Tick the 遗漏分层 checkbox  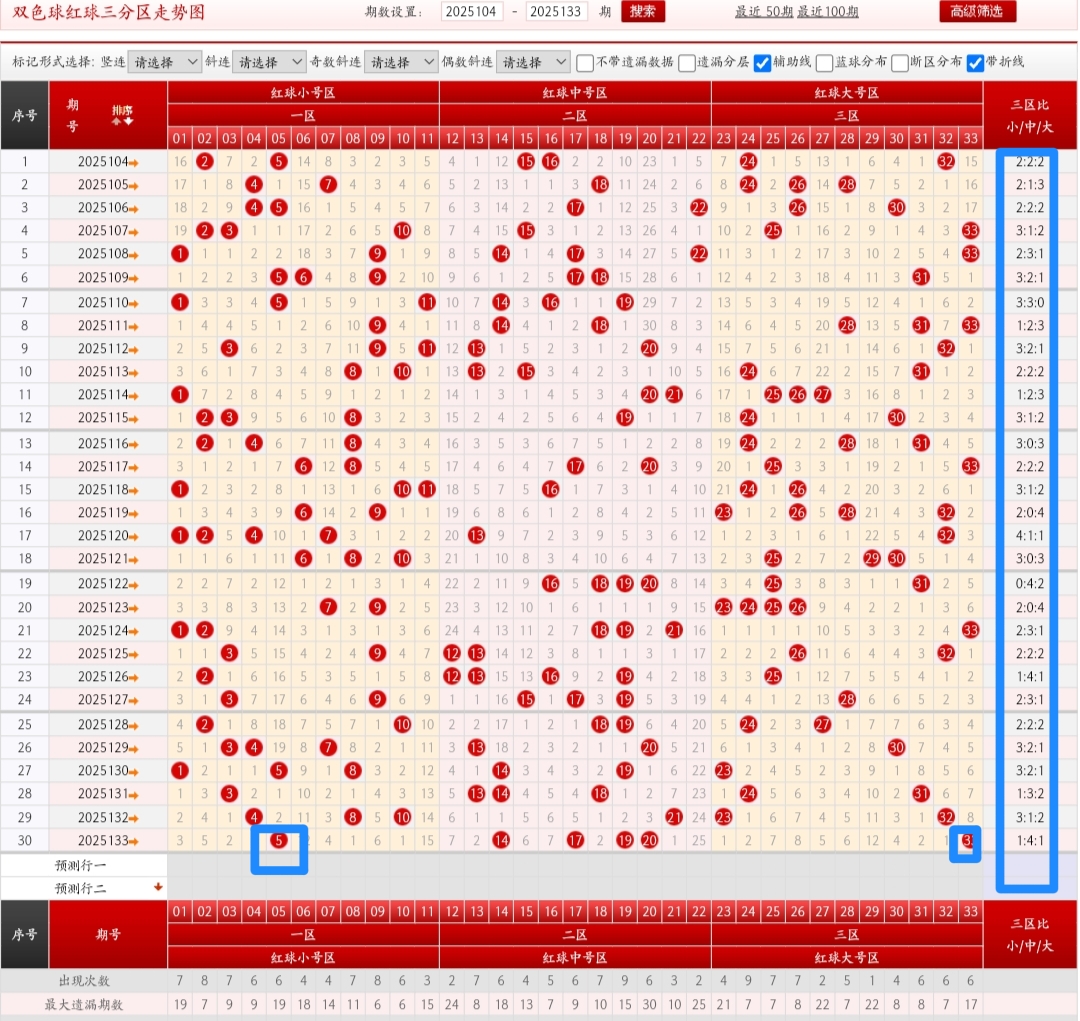tap(687, 63)
